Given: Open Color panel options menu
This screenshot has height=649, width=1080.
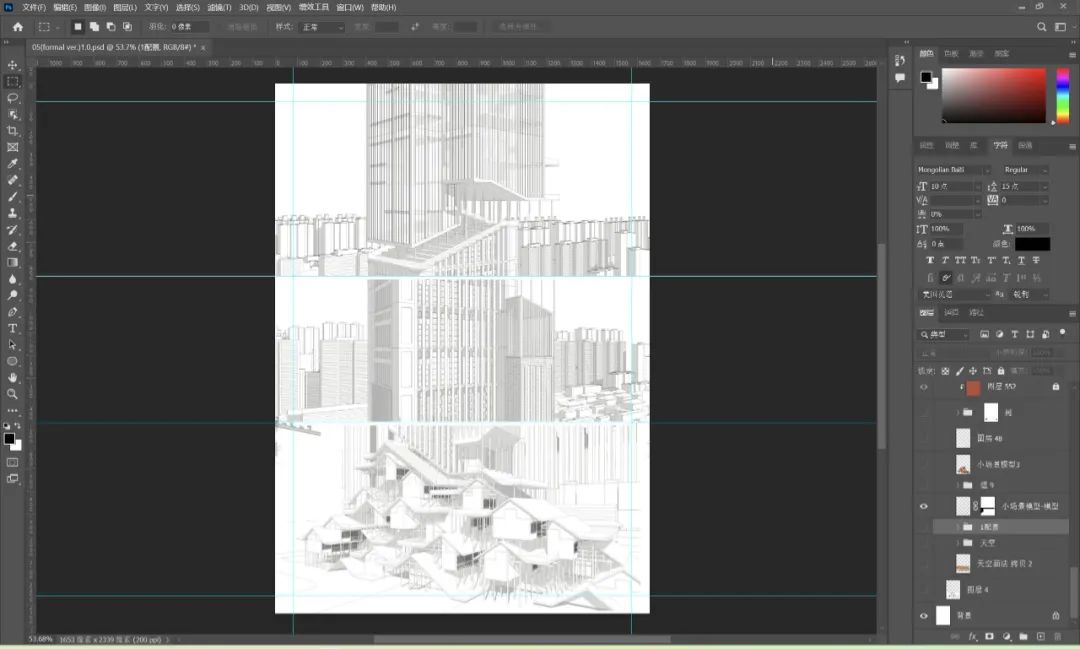Looking at the screenshot, I should 1072,54.
